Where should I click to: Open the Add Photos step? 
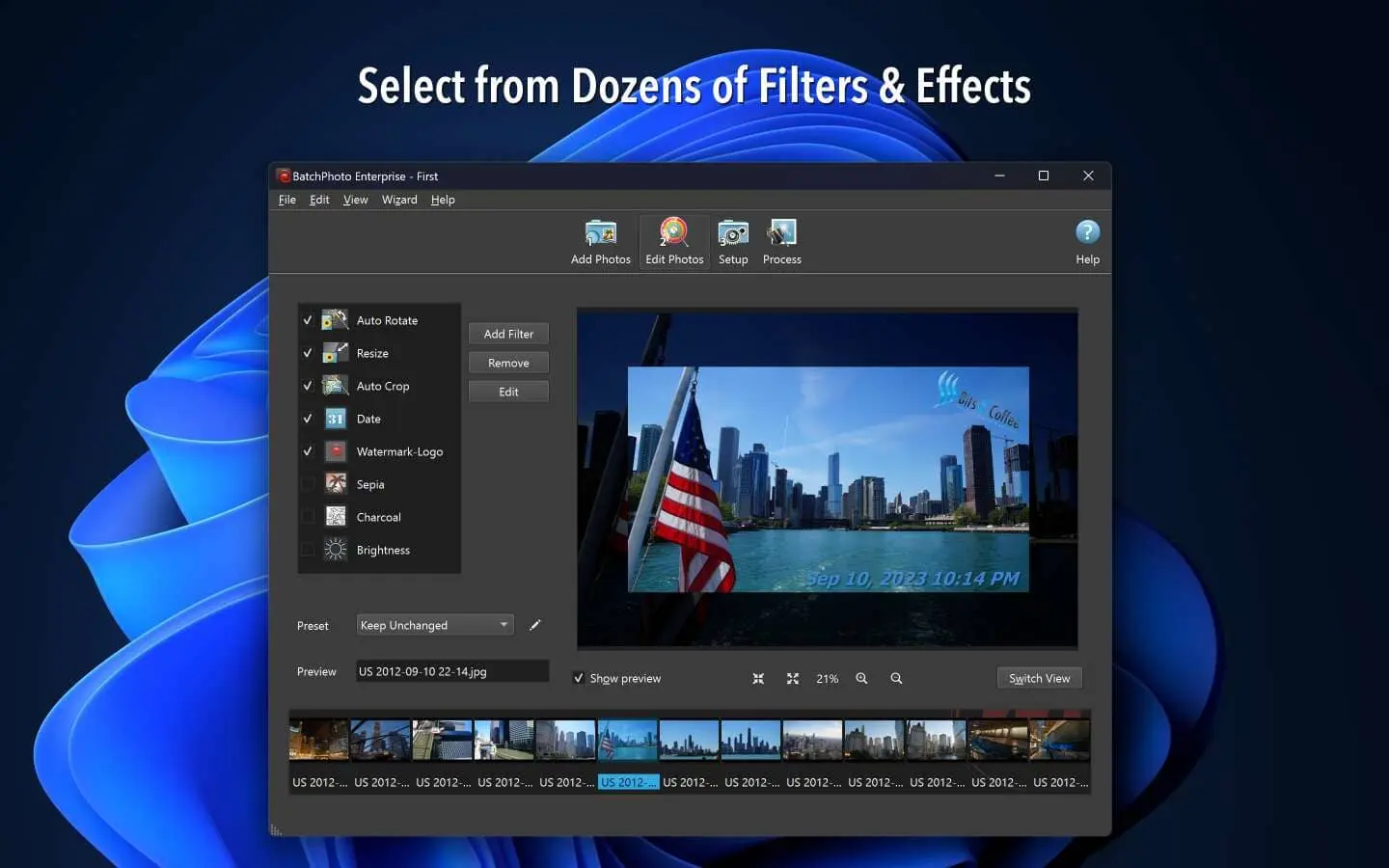coord(600,242)
